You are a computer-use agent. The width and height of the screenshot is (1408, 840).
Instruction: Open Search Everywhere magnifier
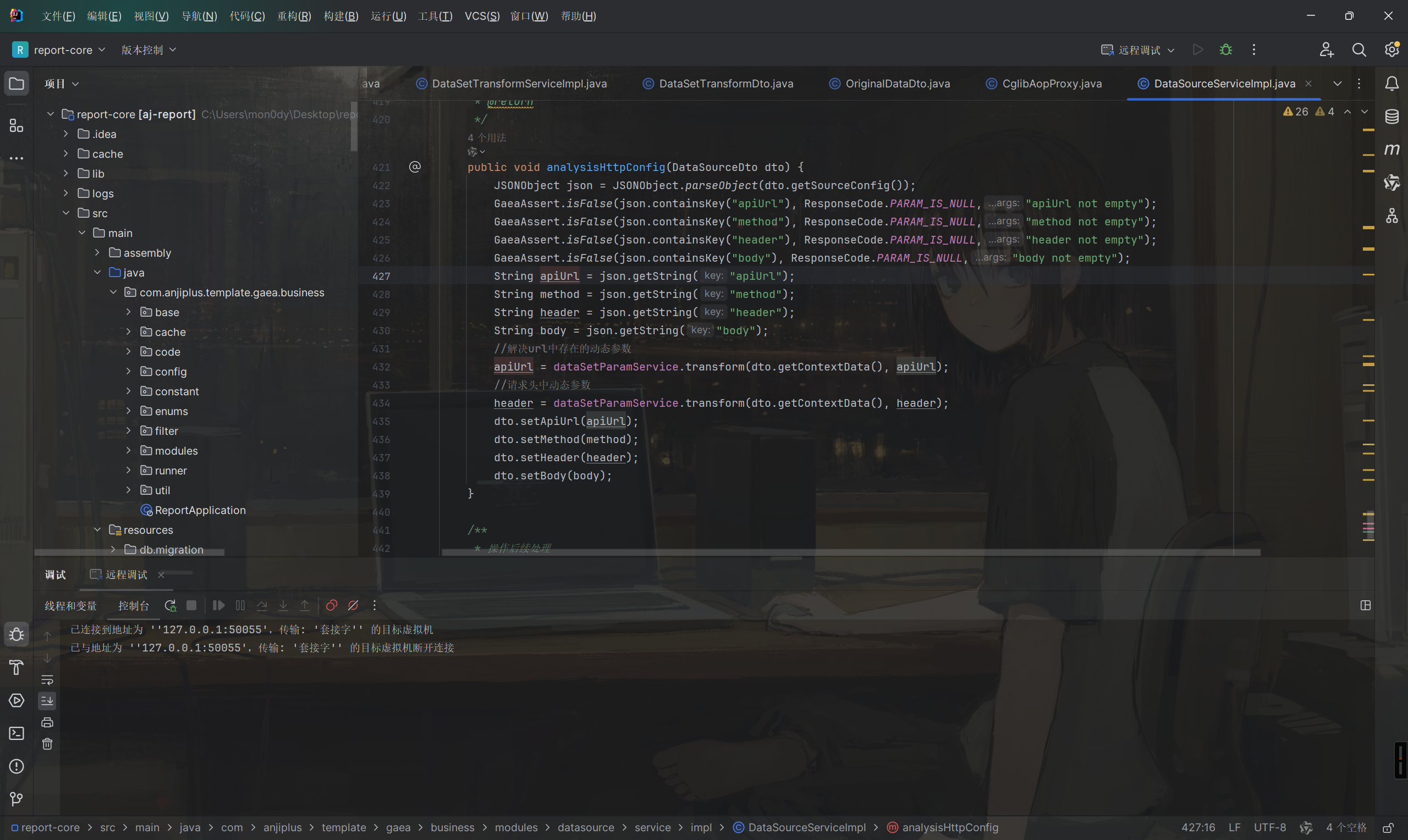coord(1358,50)
